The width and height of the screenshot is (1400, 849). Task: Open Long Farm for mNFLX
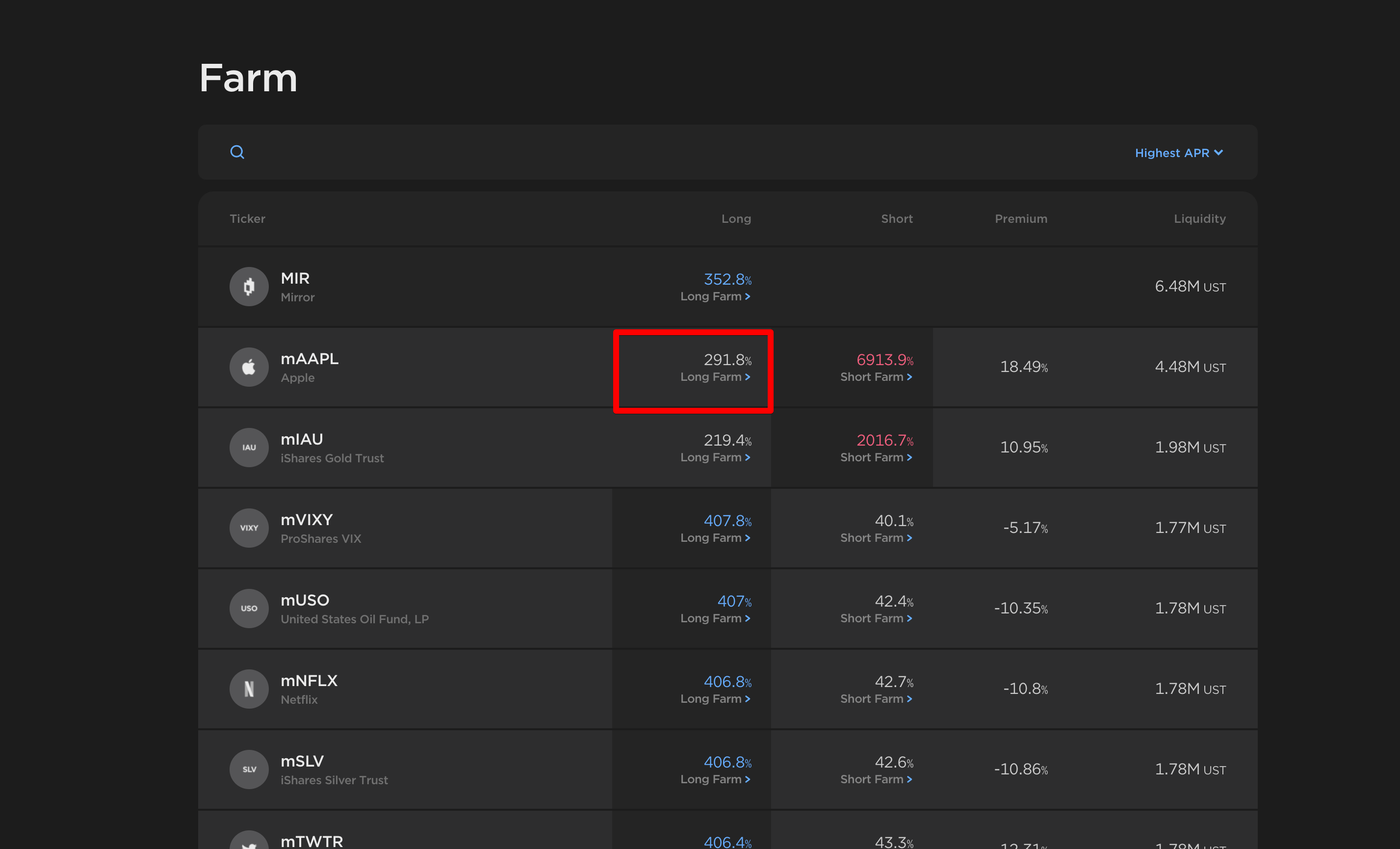click(x=715, y=698)
